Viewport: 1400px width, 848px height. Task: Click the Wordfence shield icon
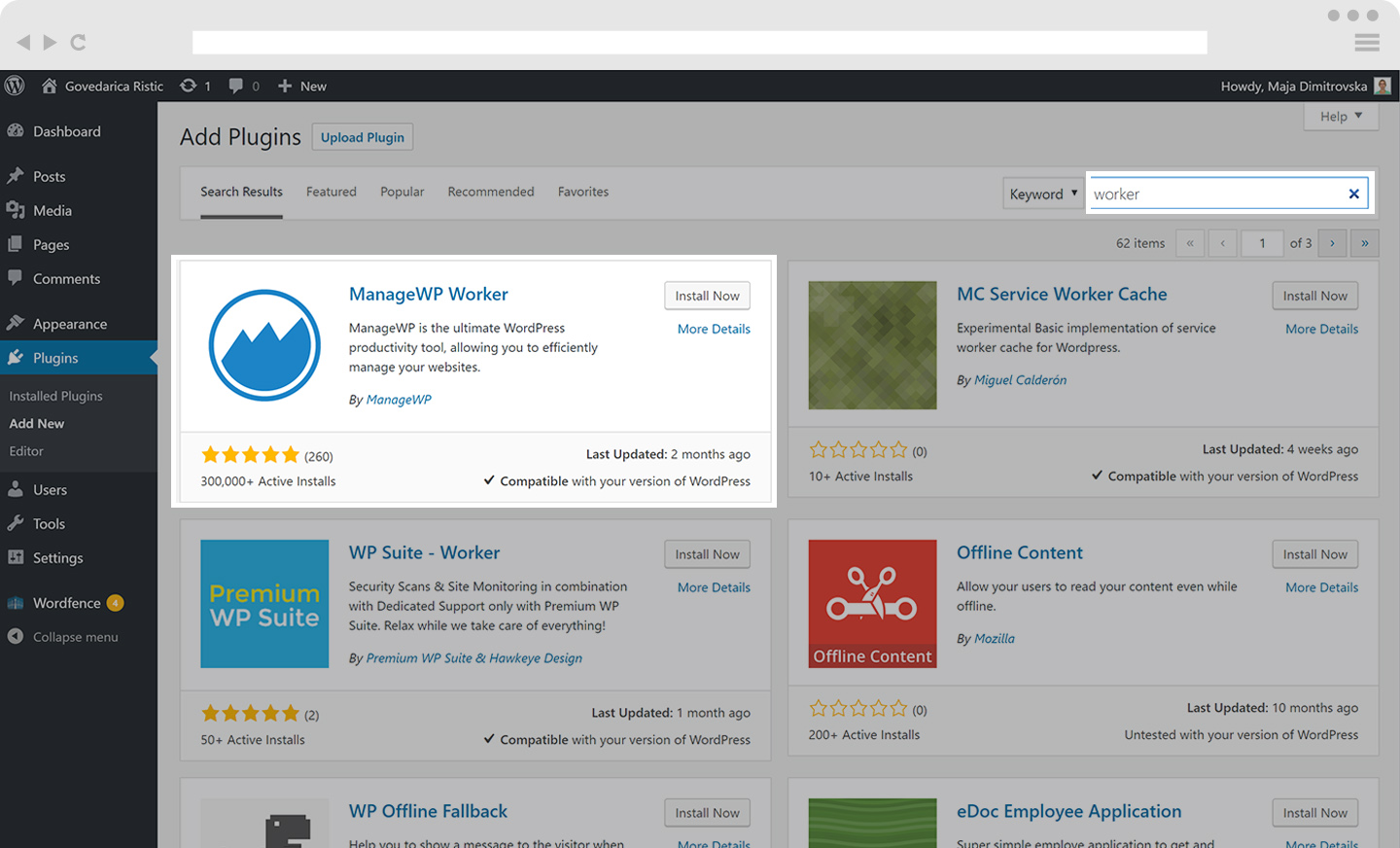[16, 603]
